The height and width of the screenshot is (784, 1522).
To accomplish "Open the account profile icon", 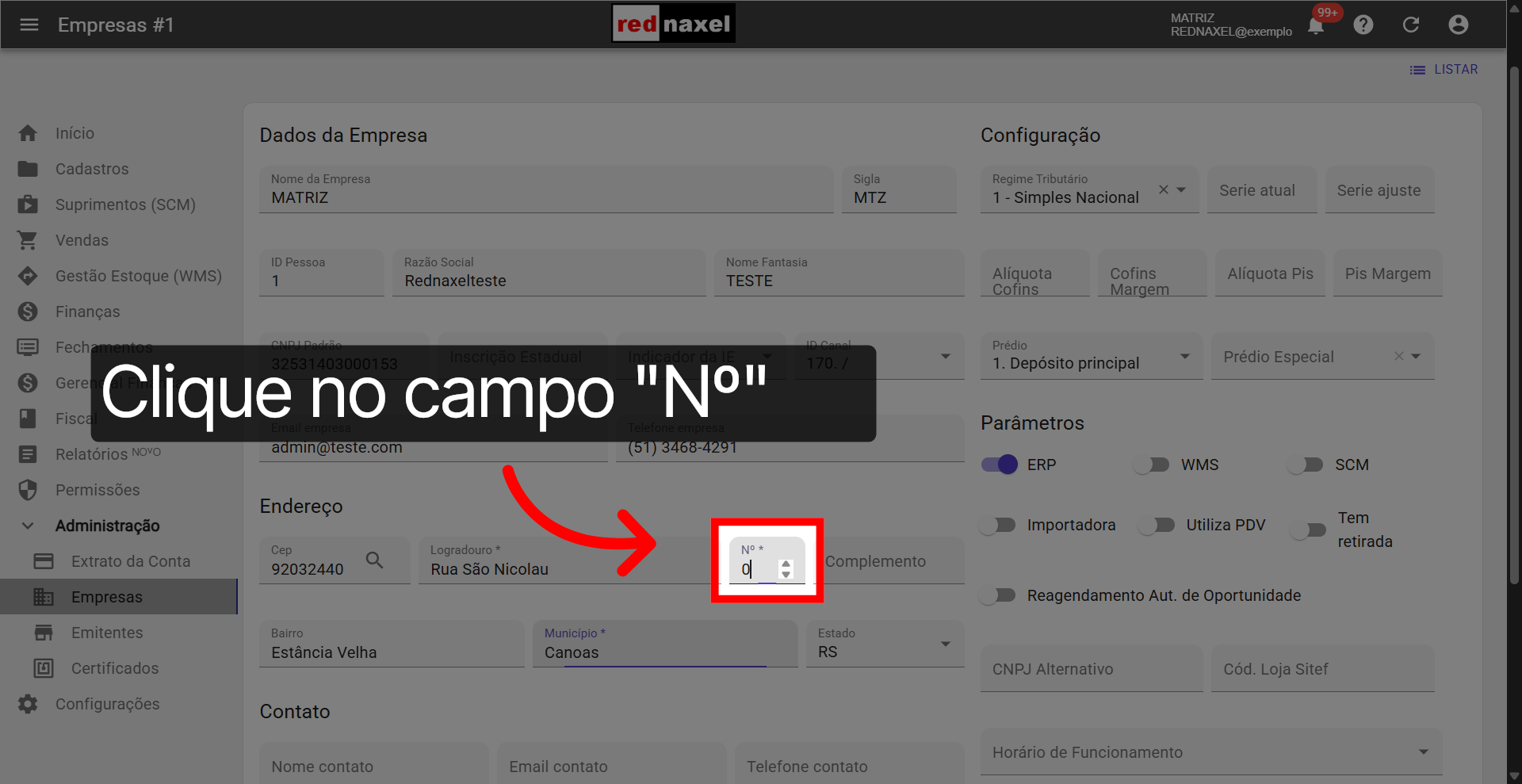I will coord(1459,25).
